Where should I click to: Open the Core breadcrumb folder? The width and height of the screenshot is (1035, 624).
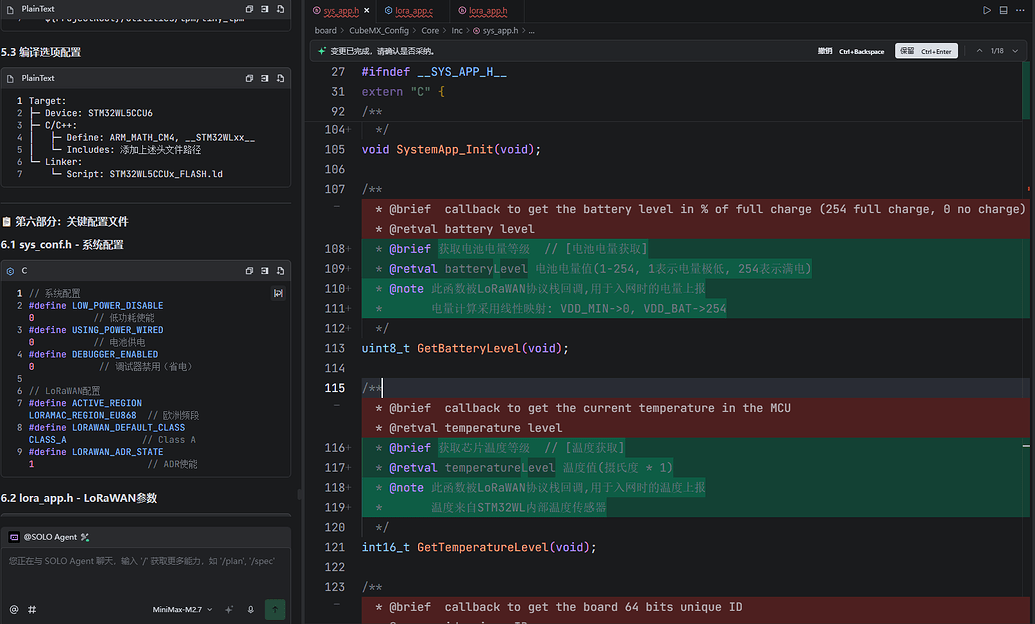430,31
